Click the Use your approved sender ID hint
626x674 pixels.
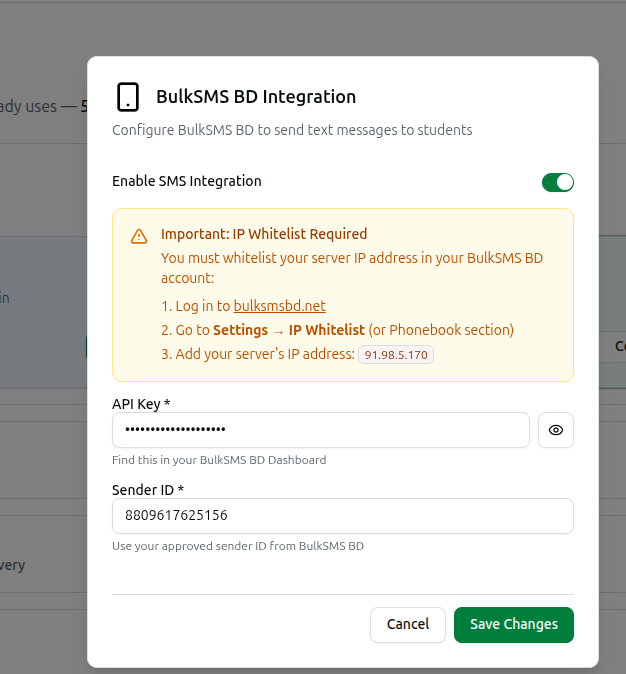pyautogui.click(x=238, y=546)
